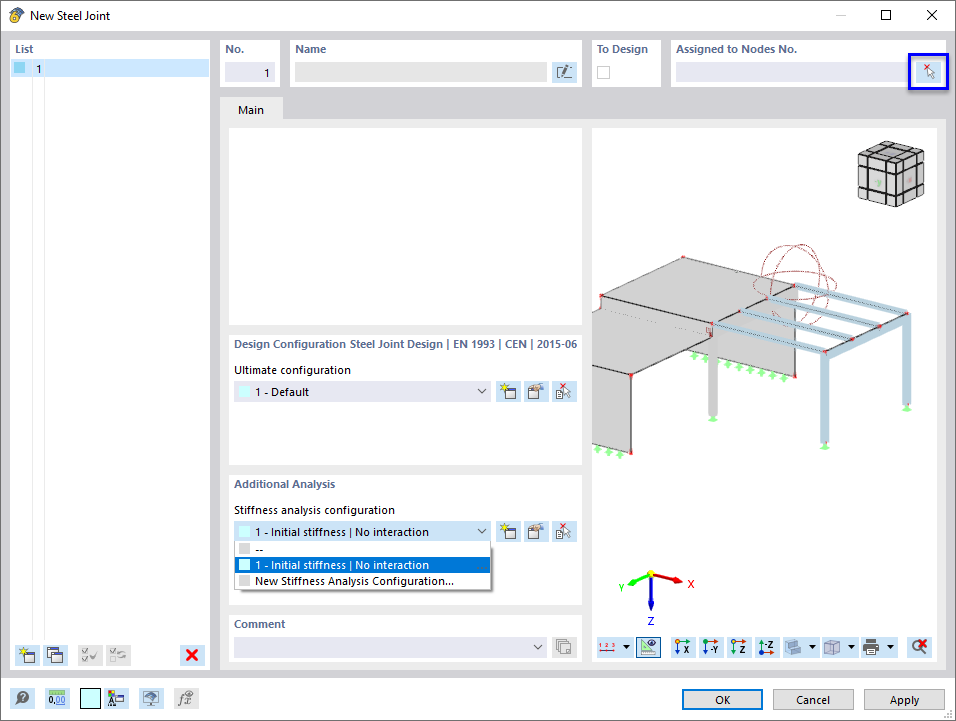
Task: Expand the Comment dropdown
Action: pos(536,646)
